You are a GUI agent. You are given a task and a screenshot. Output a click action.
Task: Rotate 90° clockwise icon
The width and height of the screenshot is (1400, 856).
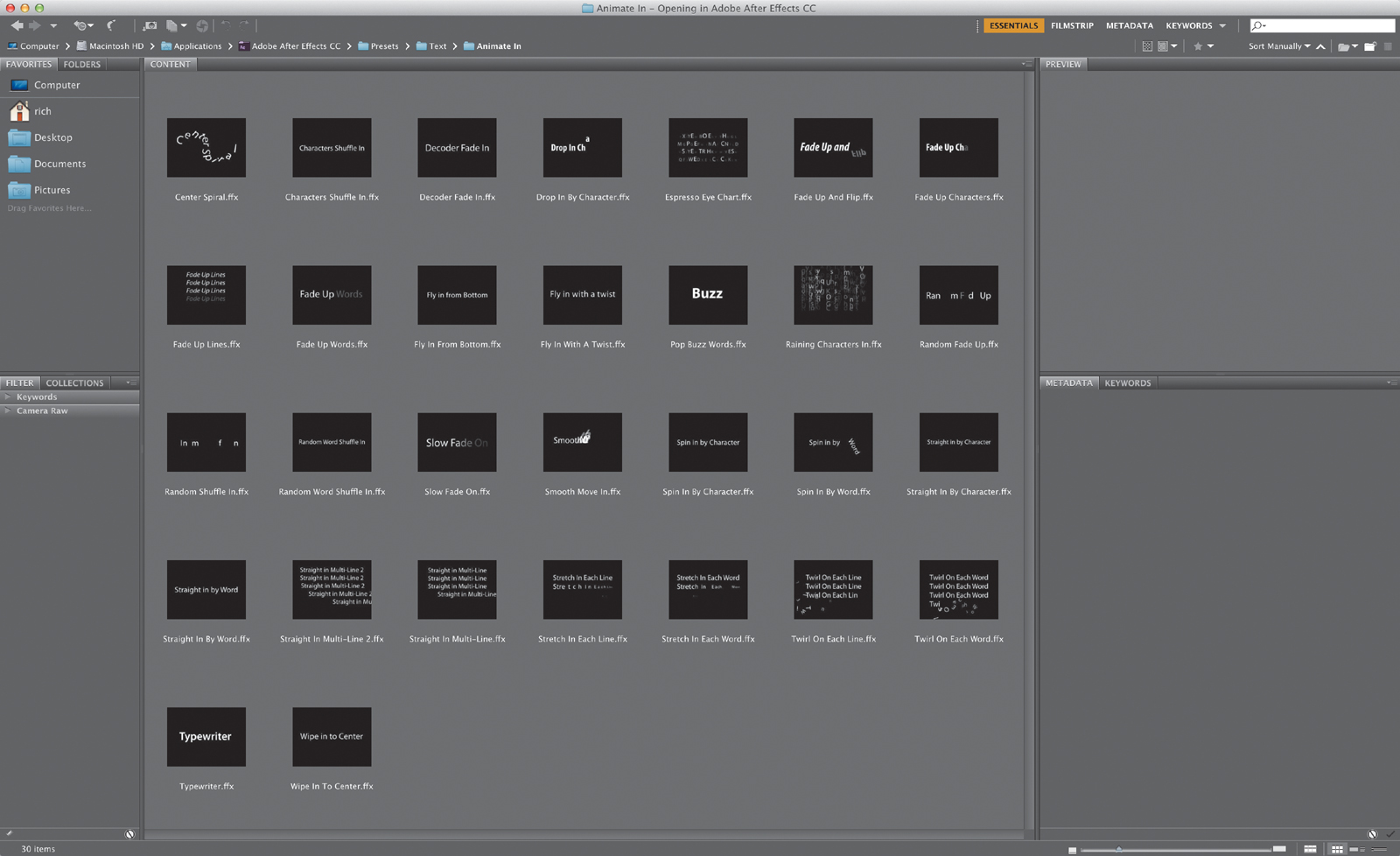tap(244, 25)
